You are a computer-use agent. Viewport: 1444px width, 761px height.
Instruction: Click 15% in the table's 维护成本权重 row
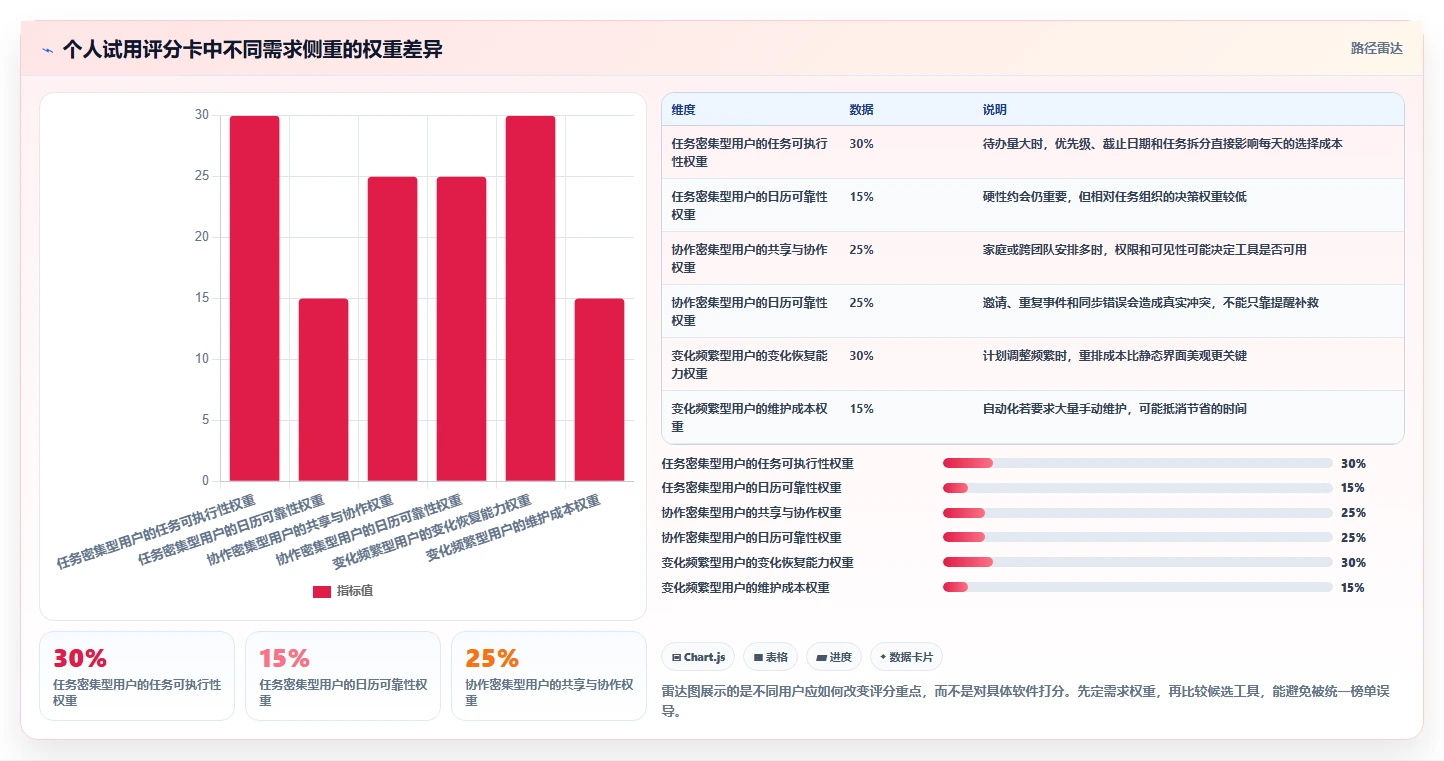(861, 409)
